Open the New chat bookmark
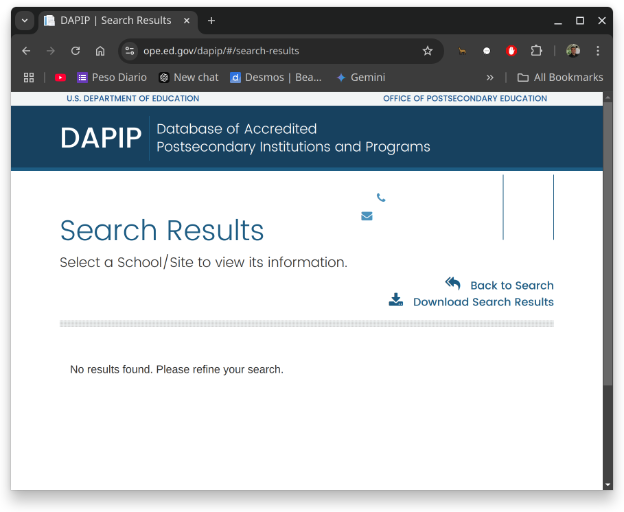 coord(189,78)
